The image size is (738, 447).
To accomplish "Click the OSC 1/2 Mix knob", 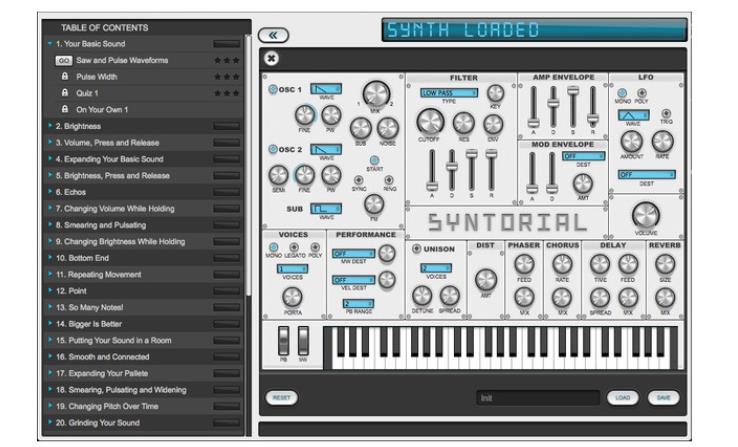I will (376, 94).
